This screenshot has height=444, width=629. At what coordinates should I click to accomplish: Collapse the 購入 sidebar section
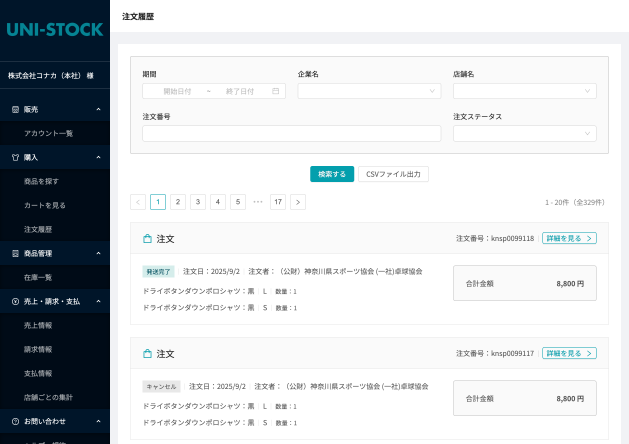click(x=98, y=157)
